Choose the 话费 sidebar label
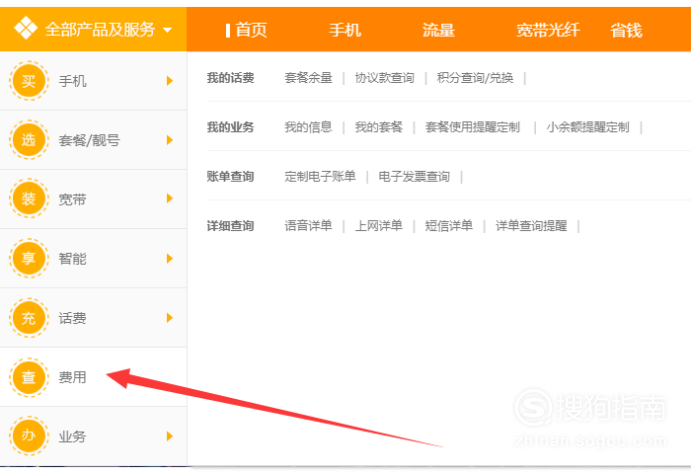The width and height of the screenshot is (691, 475). click(x=72, y=318)
